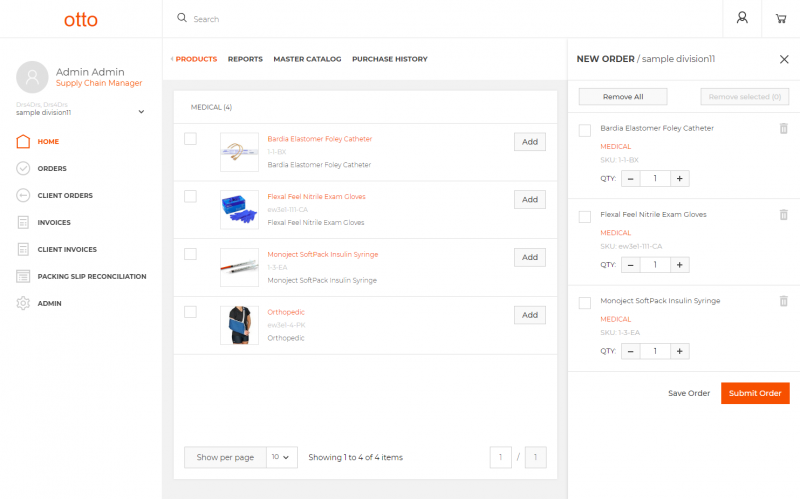The width and height of the screenshot is (800, 499).
Task: Open Monoject SoftPack Insulin Syringe link
Action: (x=323, y=254)
